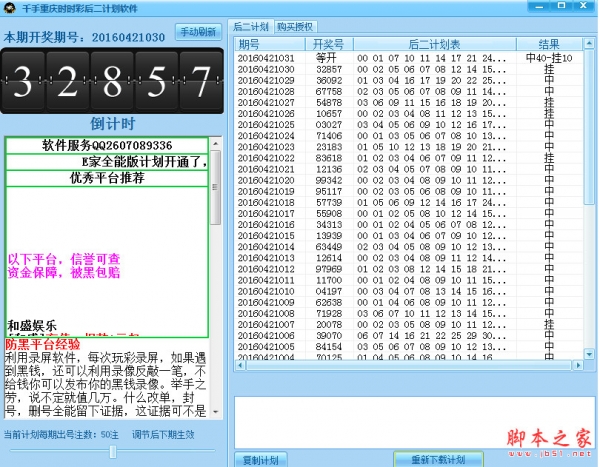600x467 pixels.
Task: Select row 20160421019 with number 95117
Action: pyautogui.click(x=409, y=191)
